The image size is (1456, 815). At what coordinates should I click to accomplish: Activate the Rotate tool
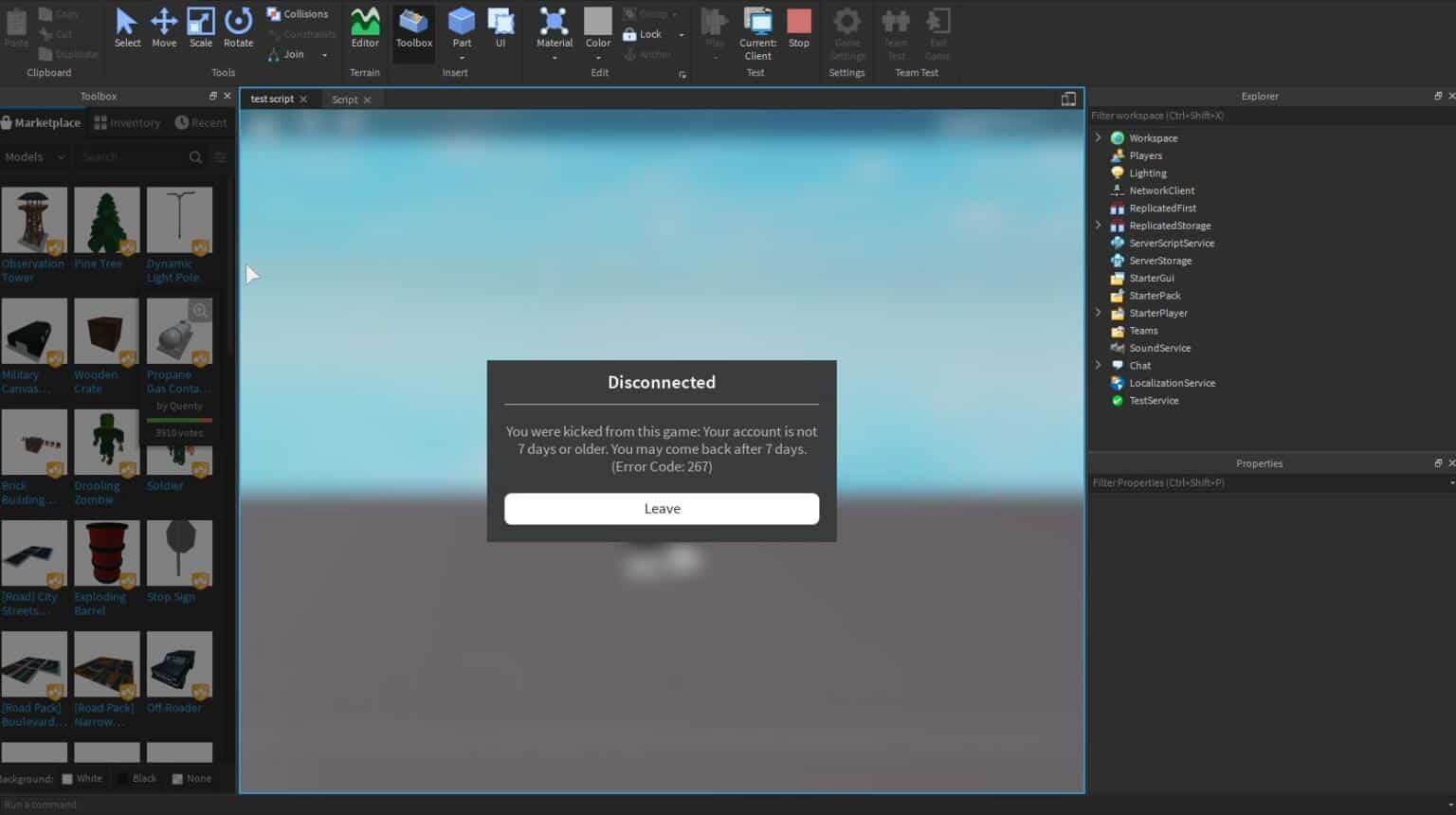(238, 27)
